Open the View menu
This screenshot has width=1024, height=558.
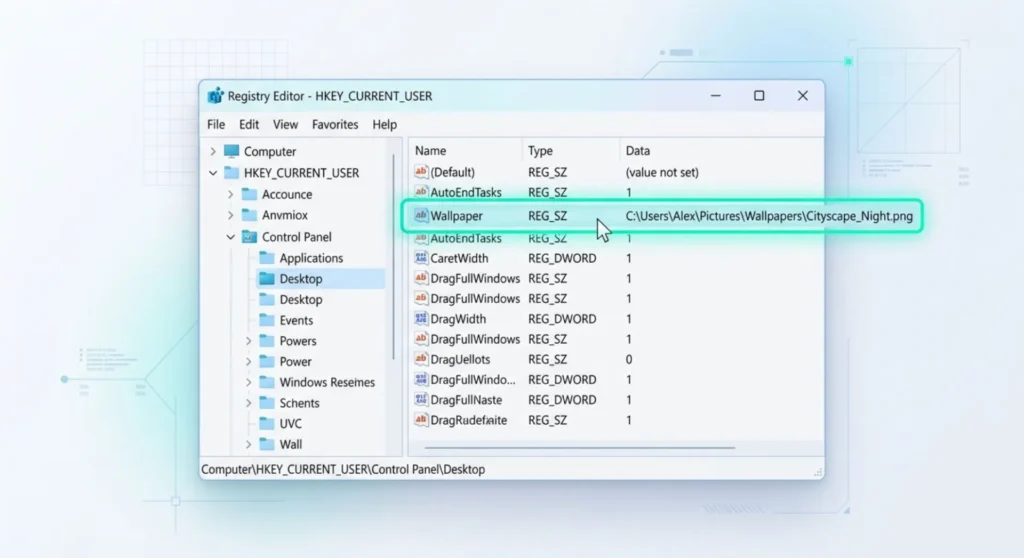pos(285,124)
